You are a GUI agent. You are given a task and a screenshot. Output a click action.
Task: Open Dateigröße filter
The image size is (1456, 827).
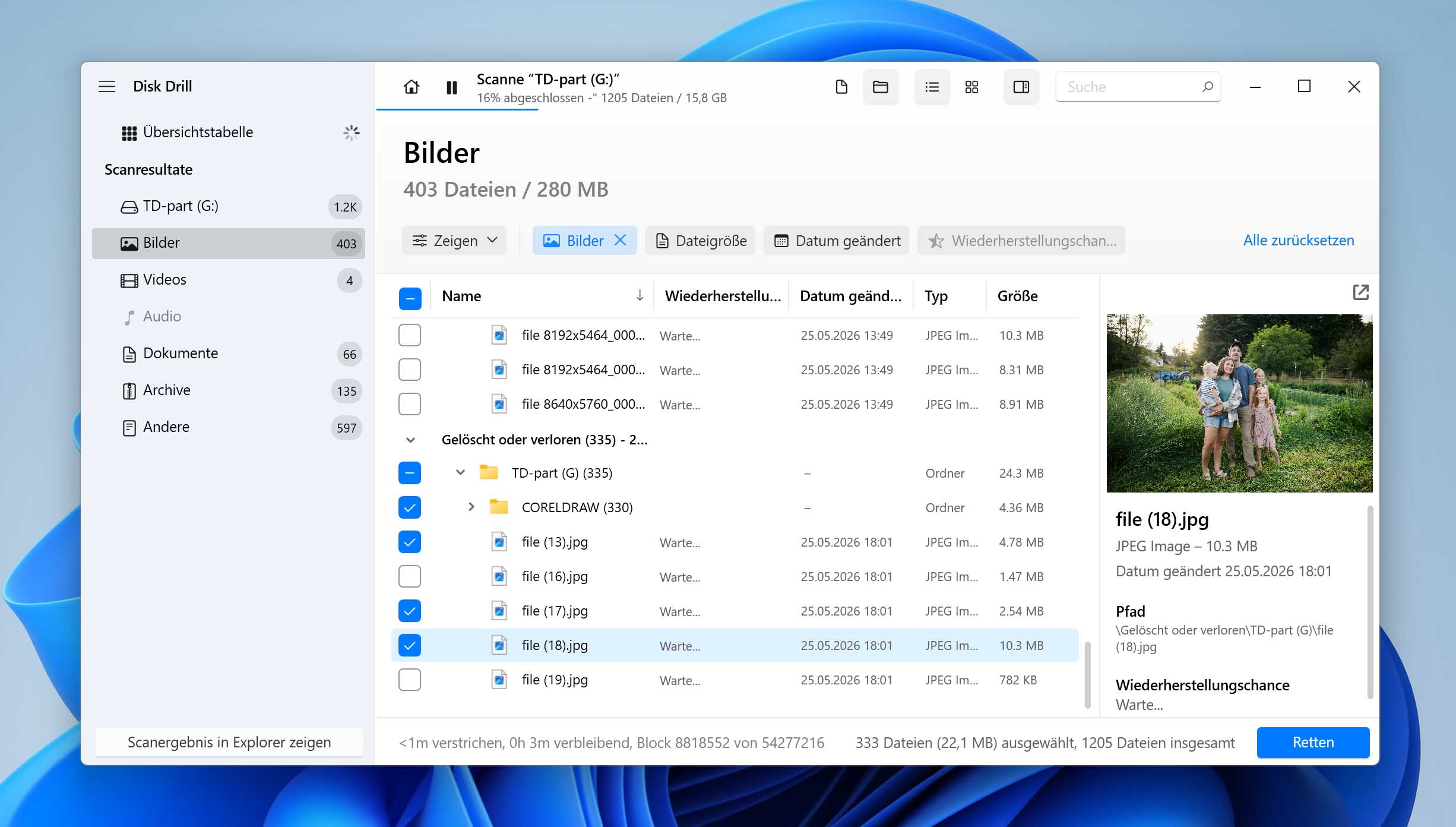pyautogui.click(x=701, y=241)
